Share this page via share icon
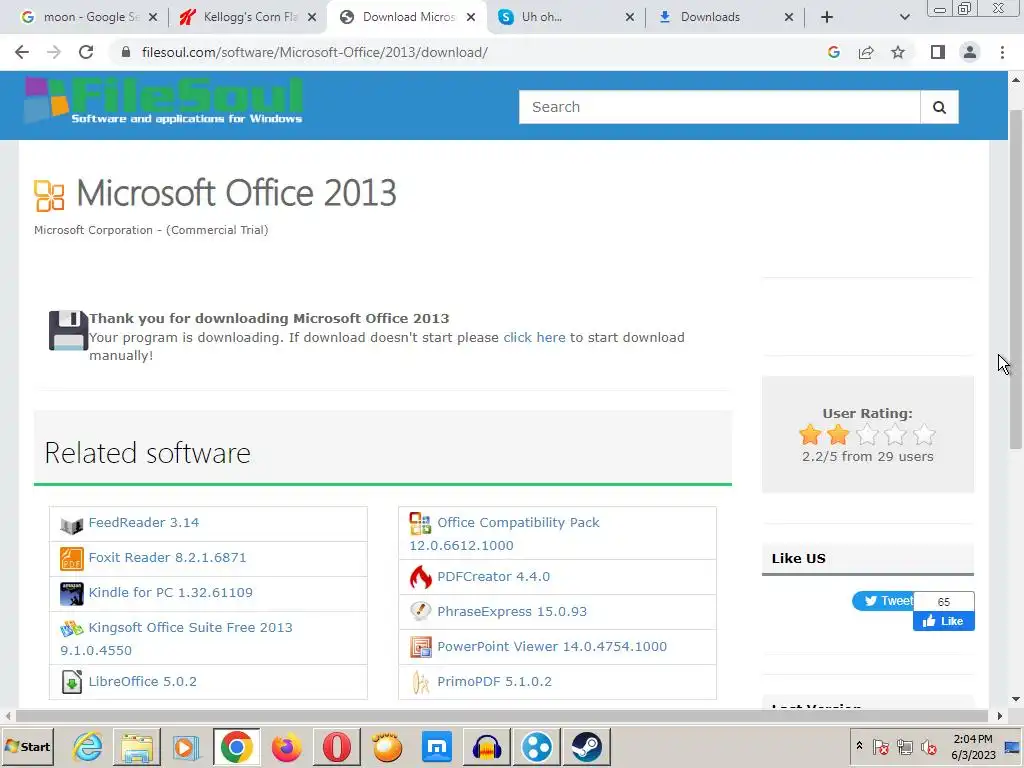 [x=866, y=52]
